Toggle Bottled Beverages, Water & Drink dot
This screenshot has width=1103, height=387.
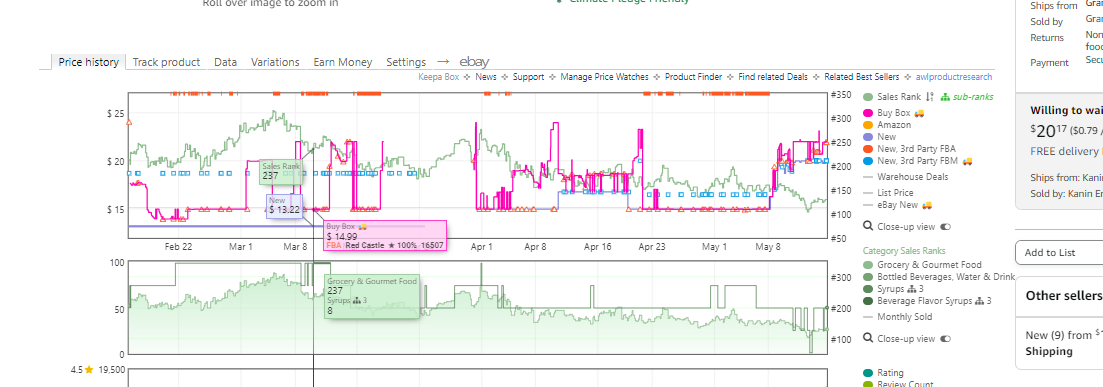tap(867, 277)
